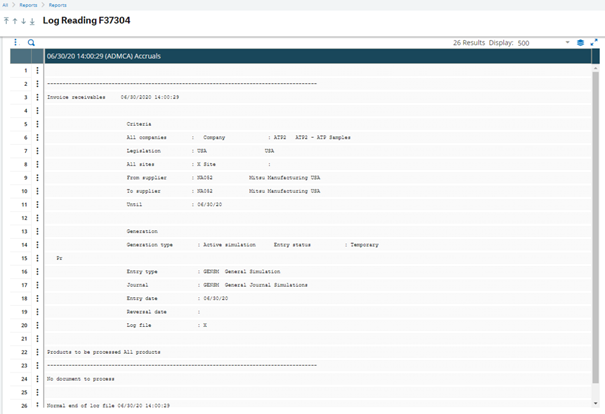
Task: Click the layers stack icon
Action: [580, 43]
